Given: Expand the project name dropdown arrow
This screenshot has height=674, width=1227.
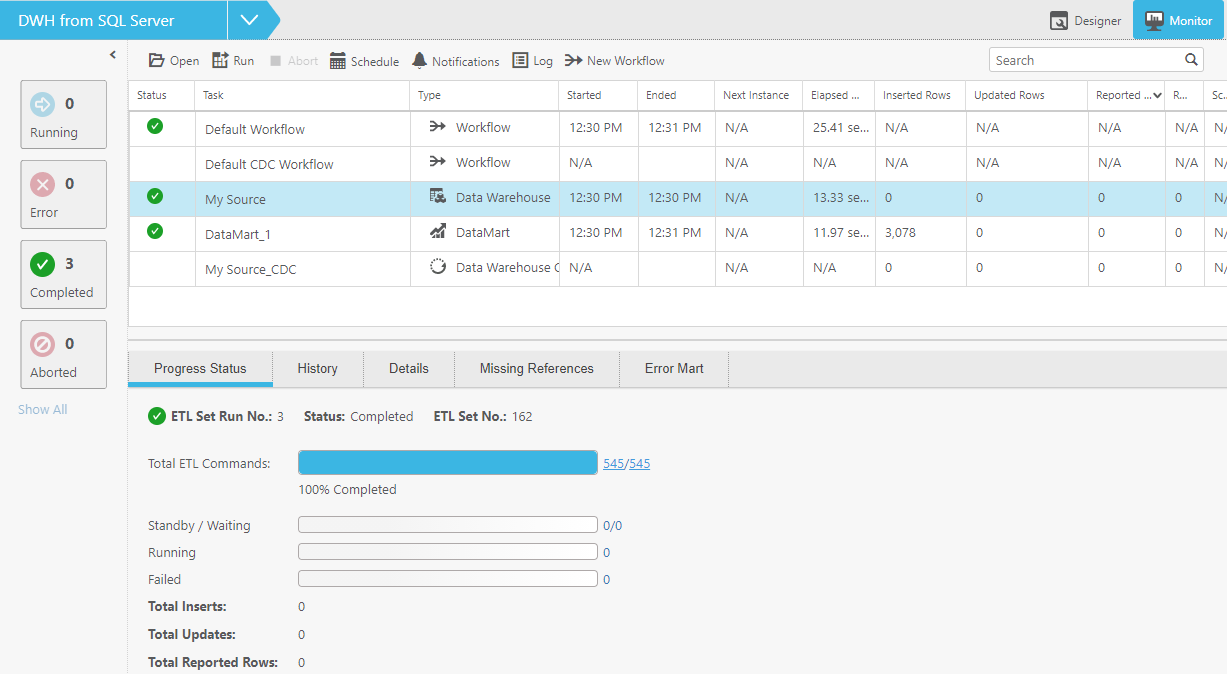Looking at the screenshot, I should [x=250, y=20].
